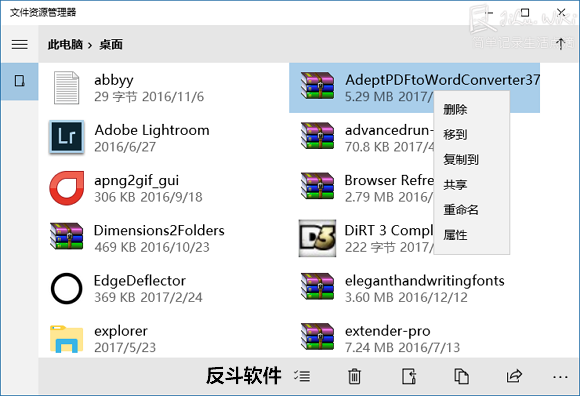Open the more options ellipsis
This screenshot has width=580, height=396.
[x=560, y=377]
